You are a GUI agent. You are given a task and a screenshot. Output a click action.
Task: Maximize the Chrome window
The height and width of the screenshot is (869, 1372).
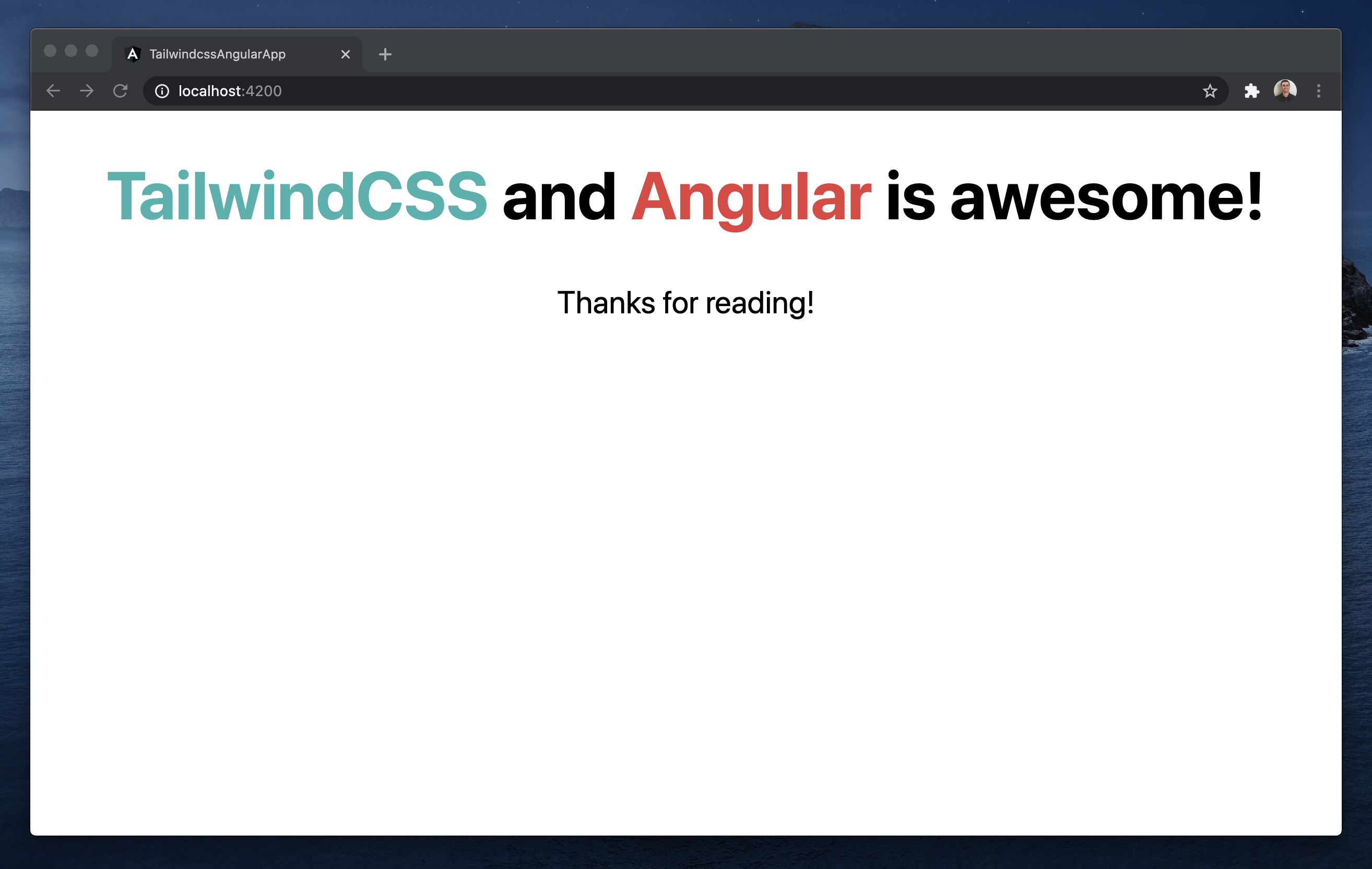tap(92, 51)
